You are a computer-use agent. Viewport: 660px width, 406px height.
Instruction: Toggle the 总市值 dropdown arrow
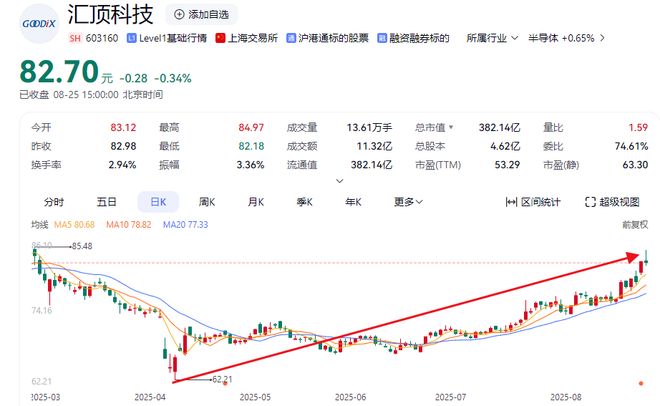tap(451, 127)
